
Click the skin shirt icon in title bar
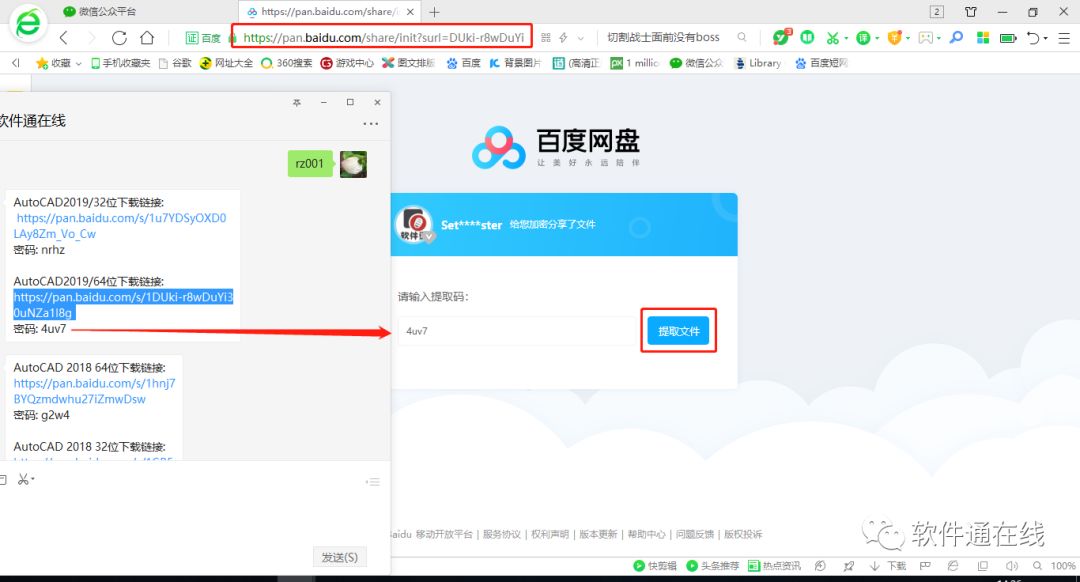point(970,12)
